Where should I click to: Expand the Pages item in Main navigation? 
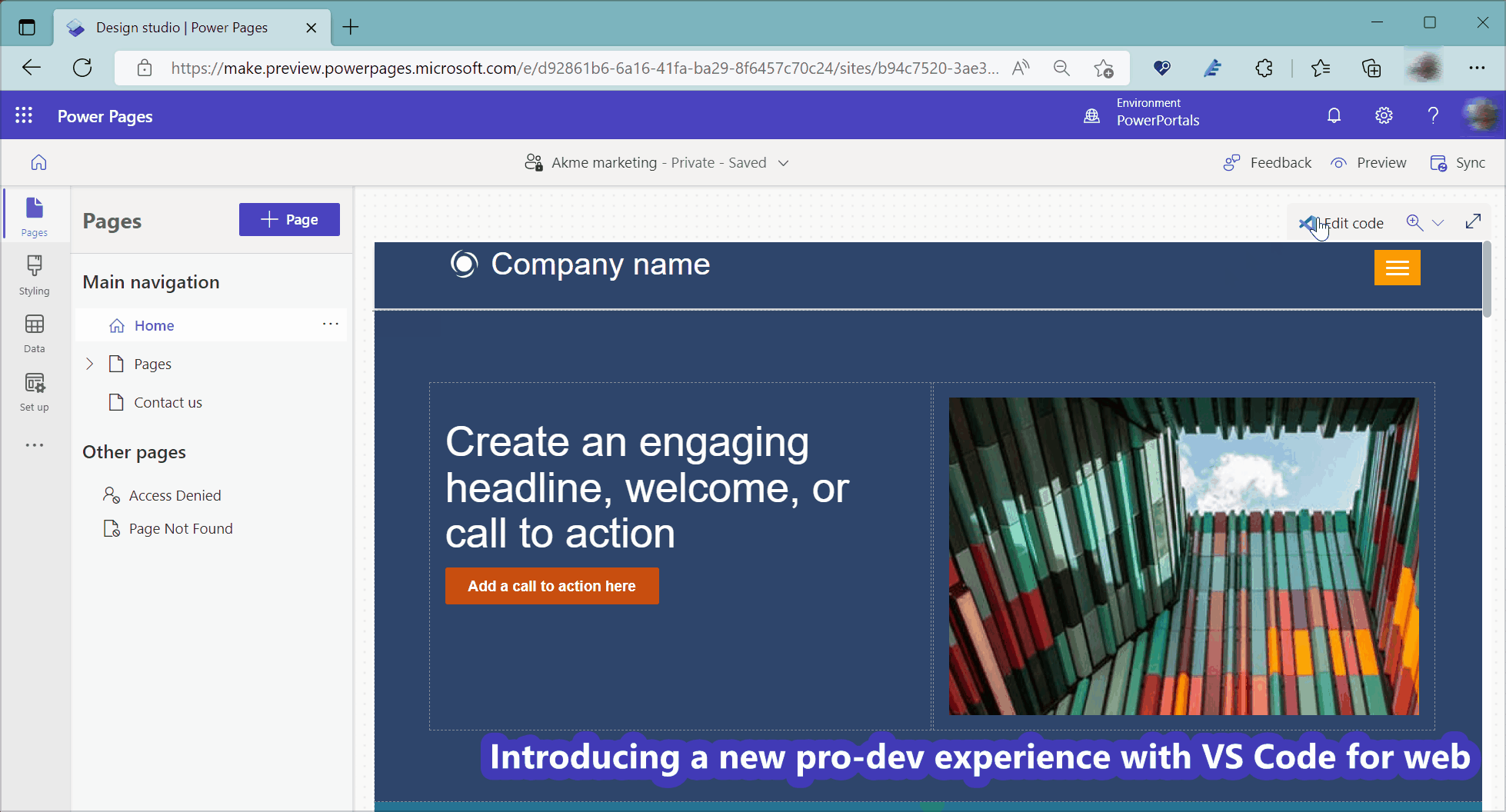coord(89,363)
